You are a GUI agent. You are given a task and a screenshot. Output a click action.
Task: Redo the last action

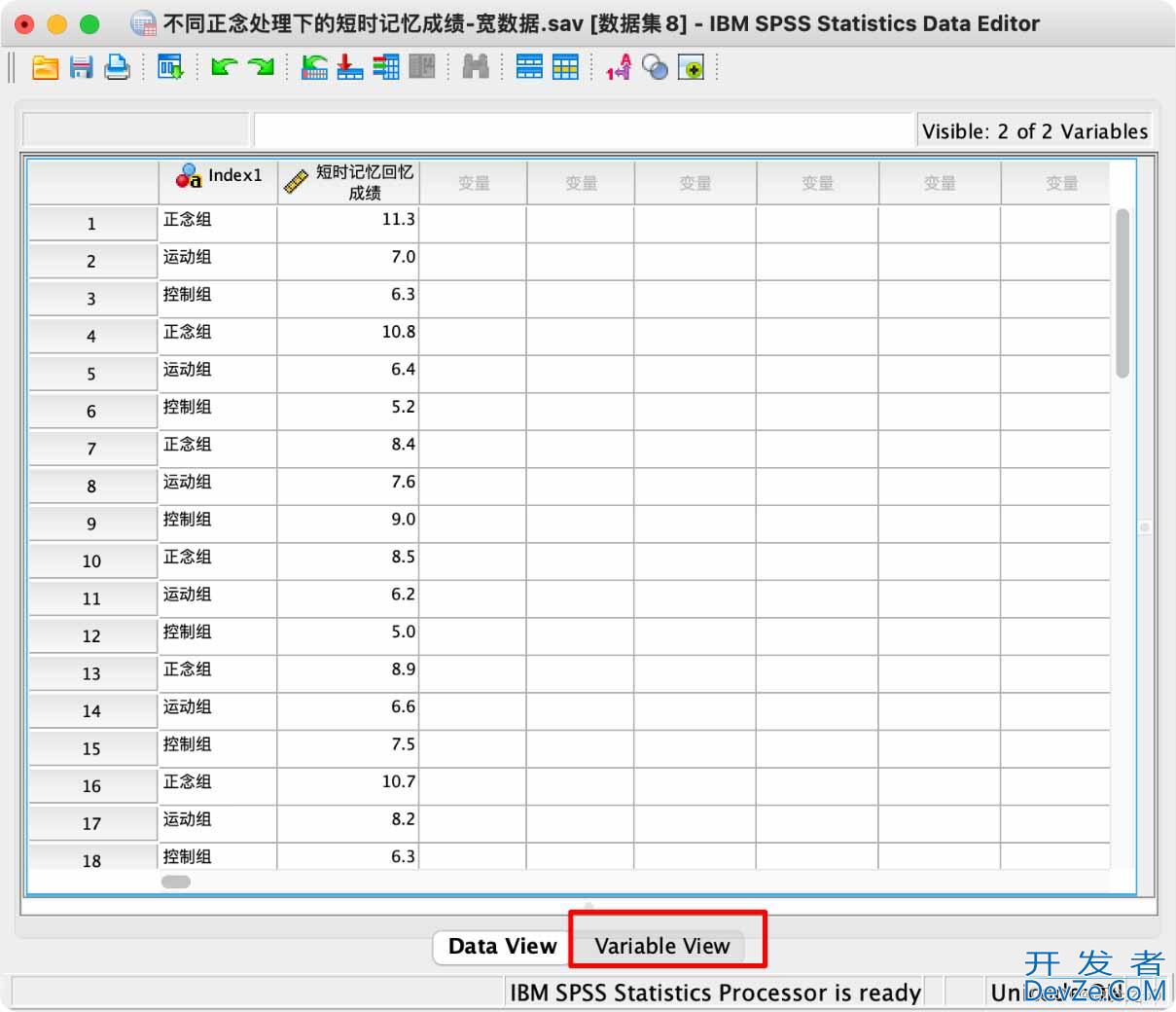[x=261, y=67]
